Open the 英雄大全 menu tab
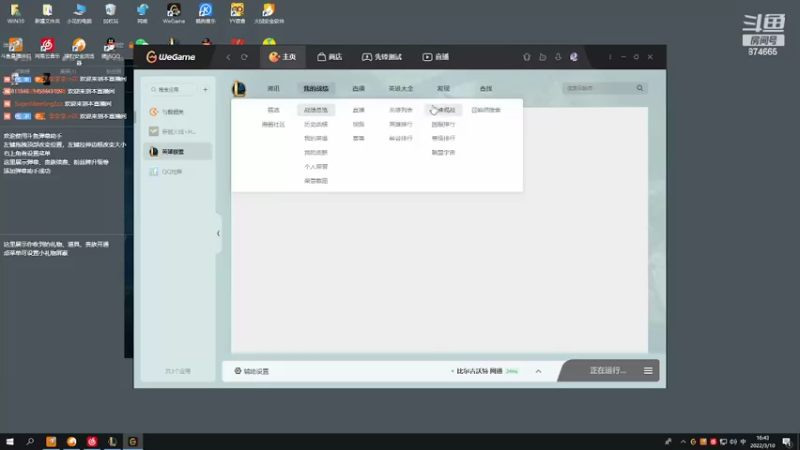The image size is (800, 450). 401,88
